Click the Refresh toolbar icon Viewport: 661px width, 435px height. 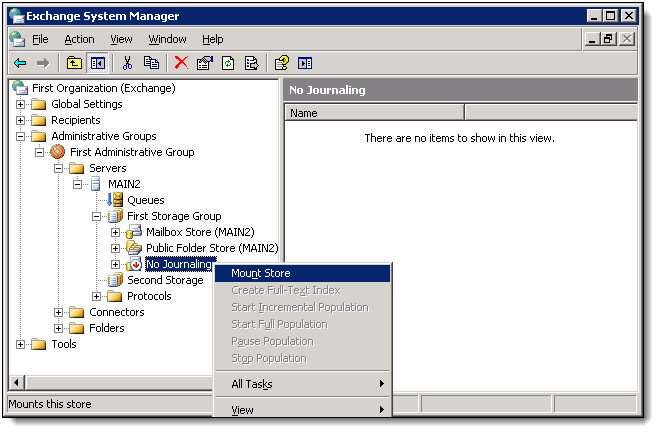pos(228,64)
